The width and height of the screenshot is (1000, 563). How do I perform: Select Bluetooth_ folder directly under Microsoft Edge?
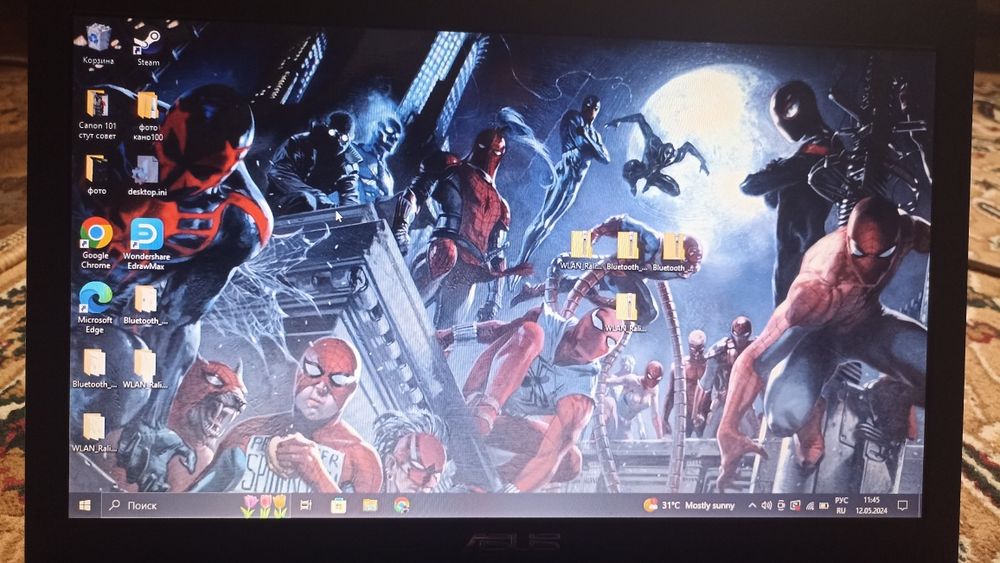point(94,369)
